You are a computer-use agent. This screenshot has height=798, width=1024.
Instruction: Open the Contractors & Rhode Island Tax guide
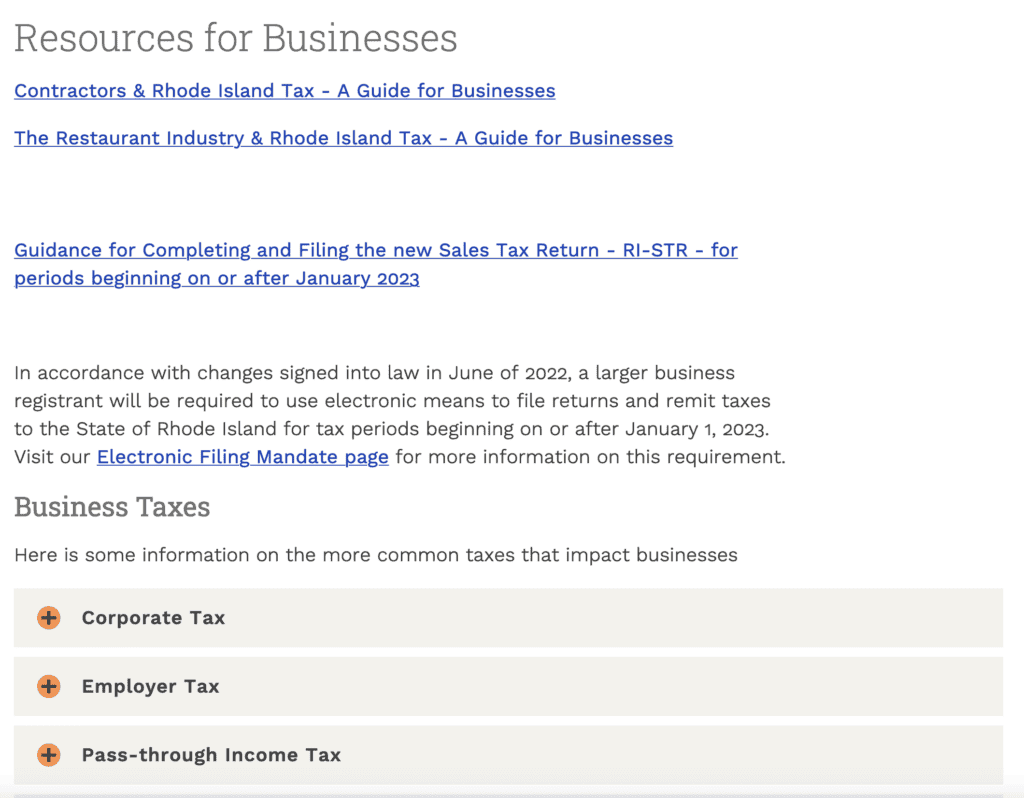[284, 91]
